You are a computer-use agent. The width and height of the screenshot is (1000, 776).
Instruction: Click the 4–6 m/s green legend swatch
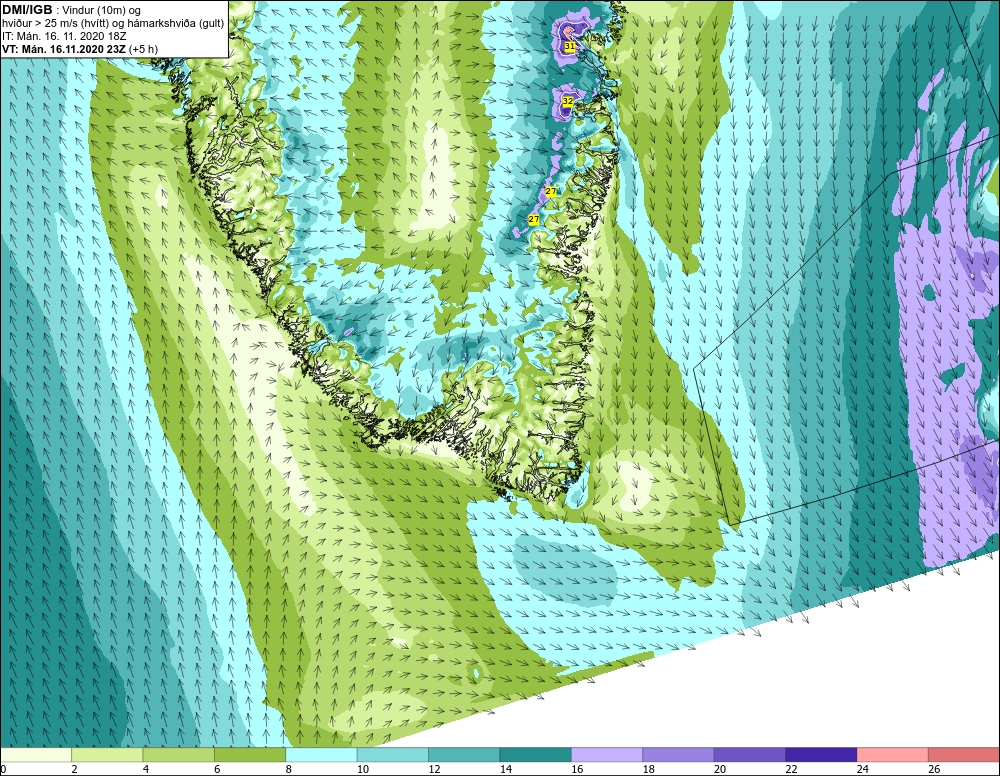pyautogui.click(x=179, y=755)
